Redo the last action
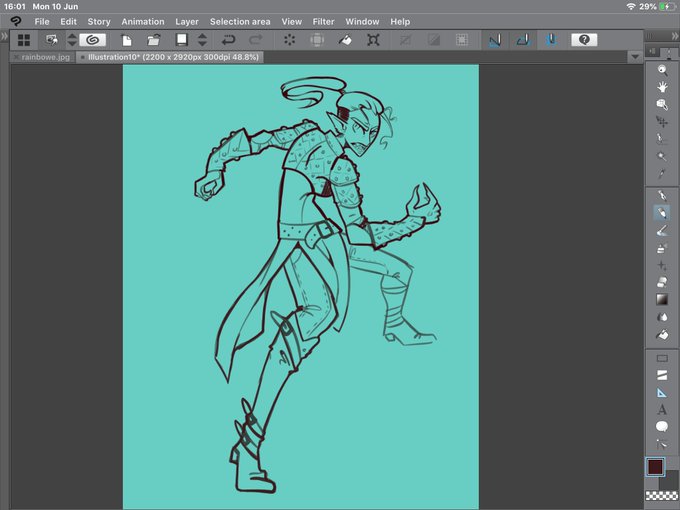This screenshot has height=510, width=680. pos(255,40)
